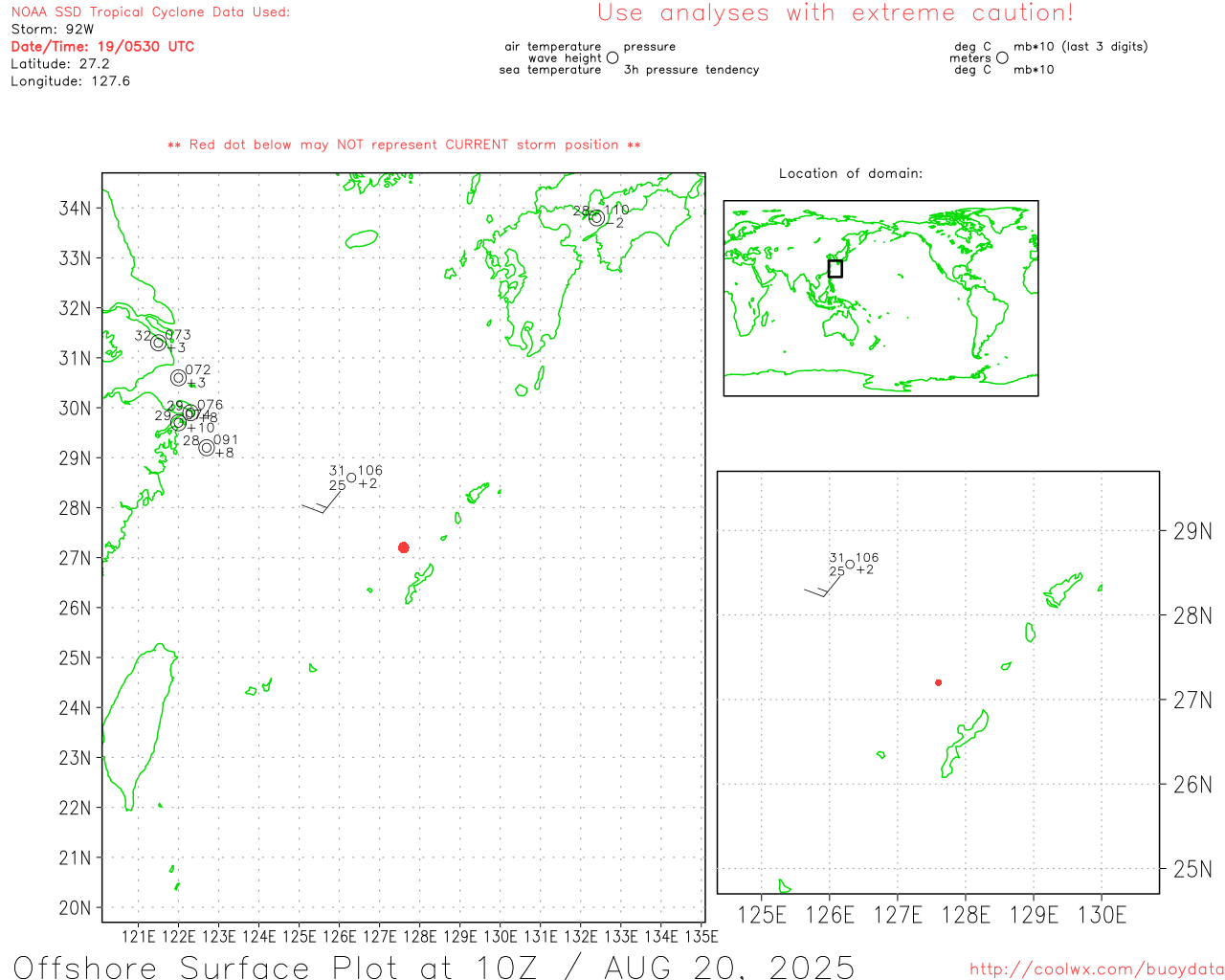Click the 'sea temperature' legend label
1225x980 pixels.
[x=550, y=70]
